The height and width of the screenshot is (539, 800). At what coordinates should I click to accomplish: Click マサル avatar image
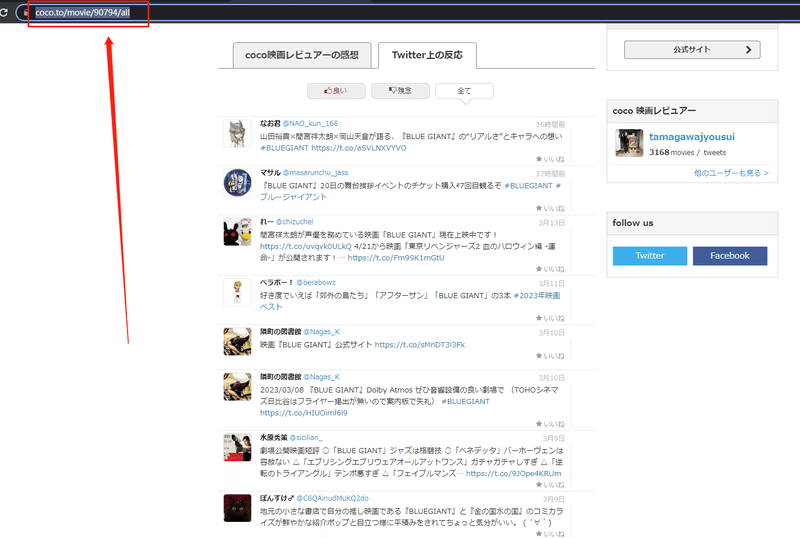tap(237, 183)
